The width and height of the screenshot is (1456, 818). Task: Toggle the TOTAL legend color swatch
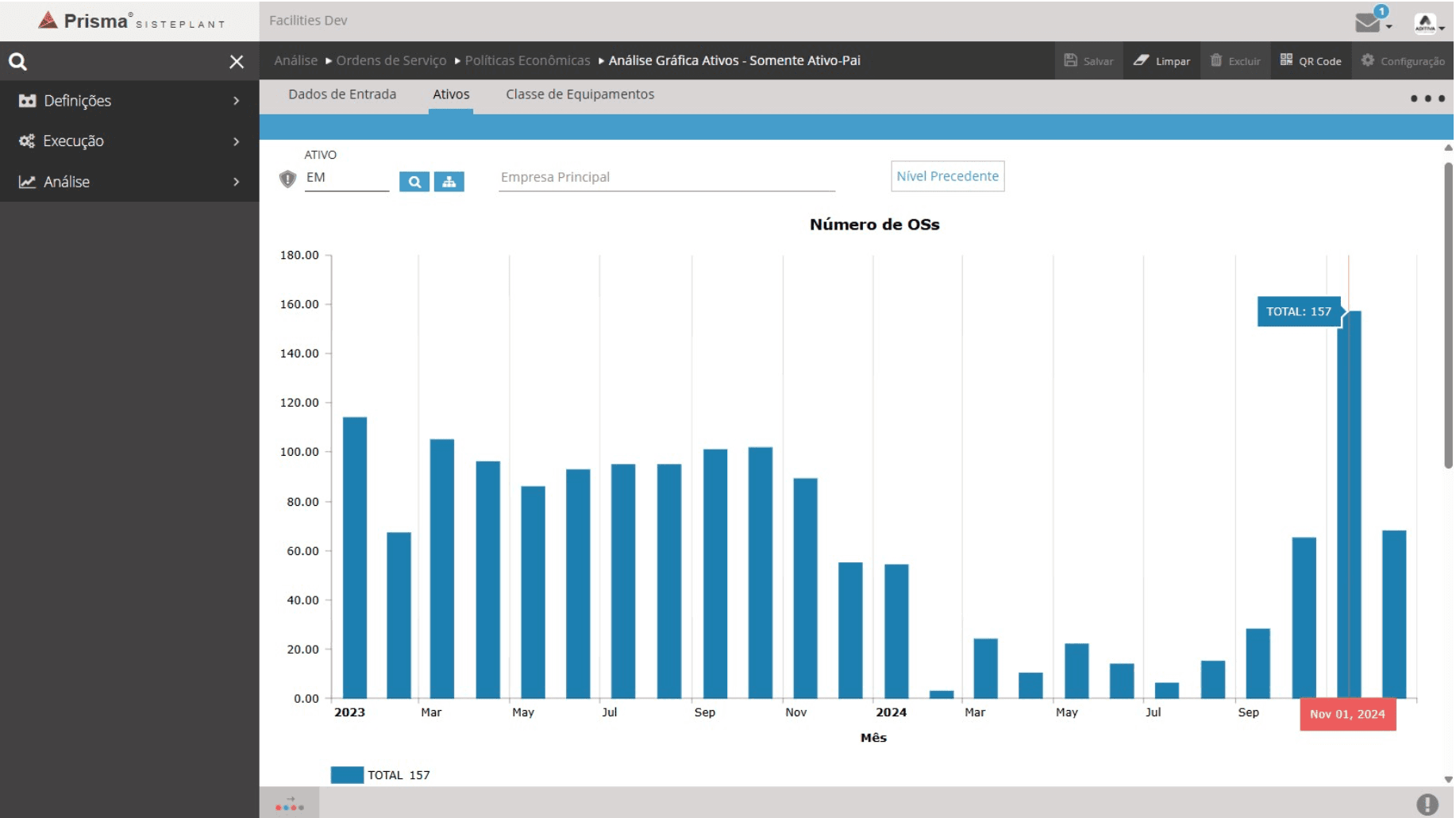tap(347, 775)
